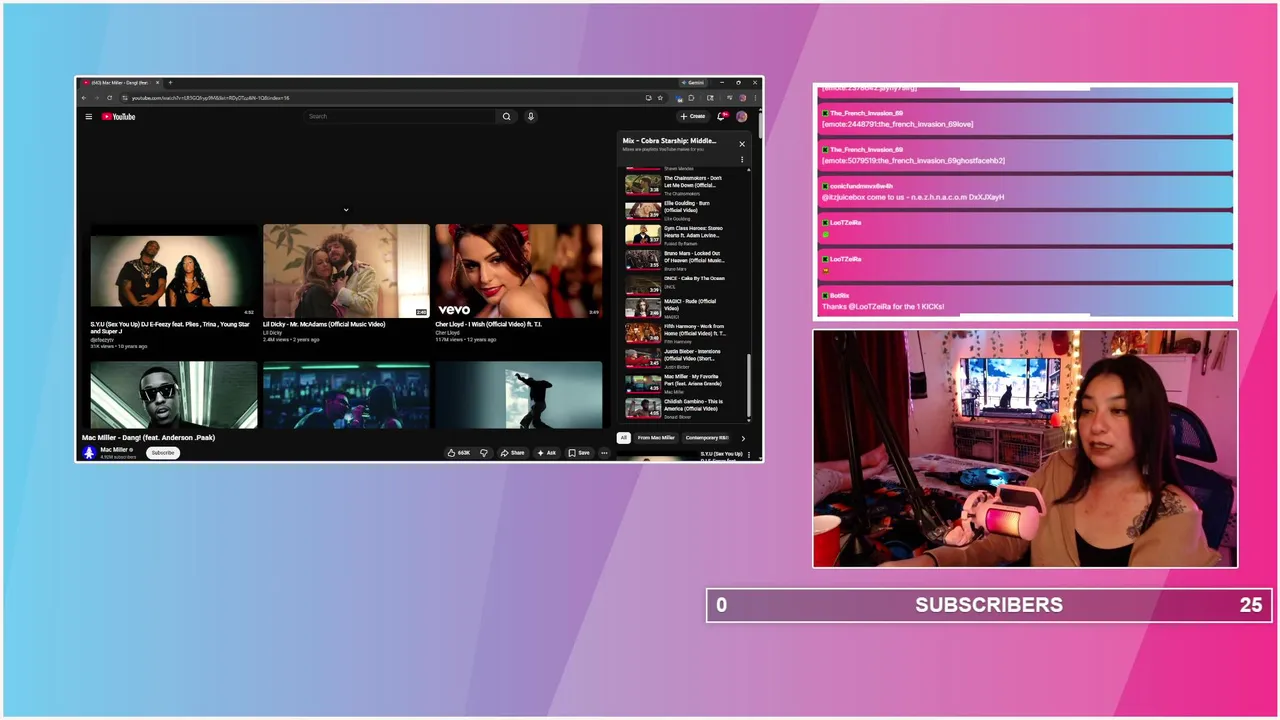Open the Chrome extensions puzzle icon
Viewport: 1280px width, 720px height.
click(691, 98)
